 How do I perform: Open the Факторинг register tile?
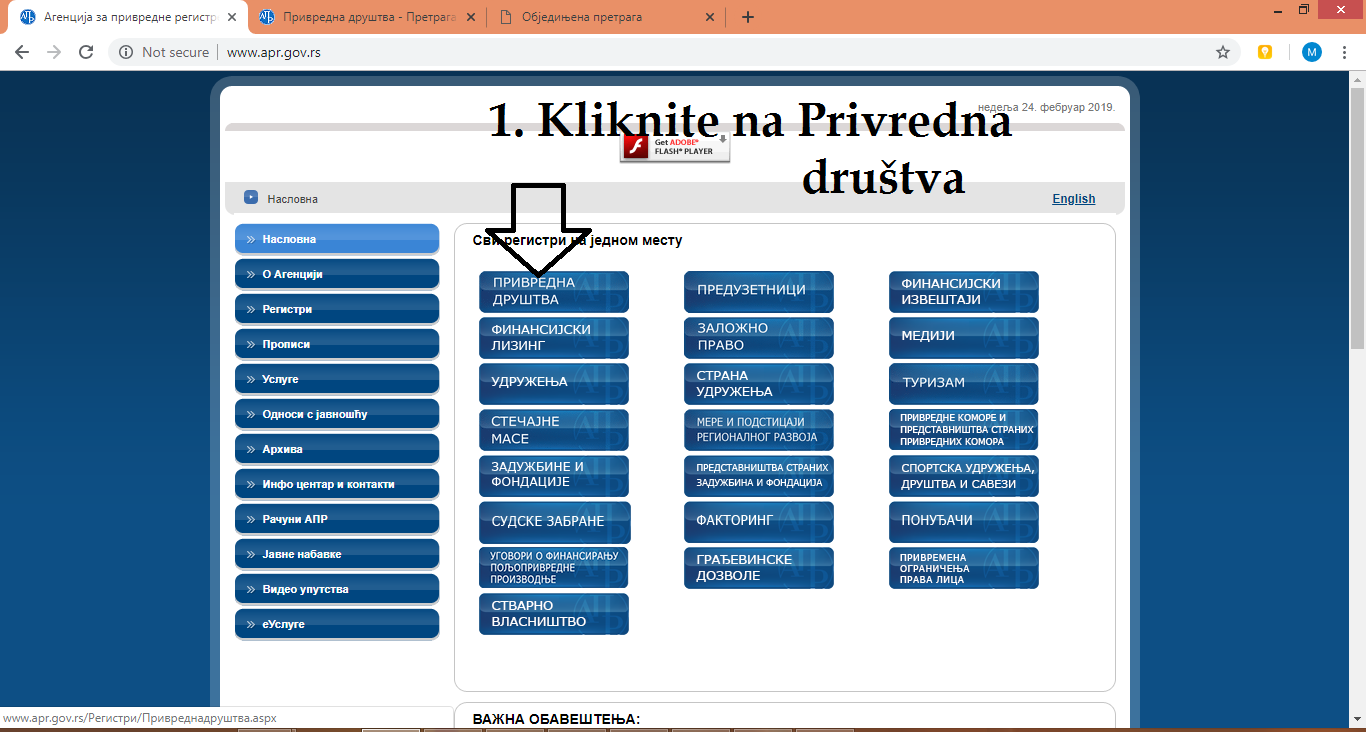[x=759, y=522]
